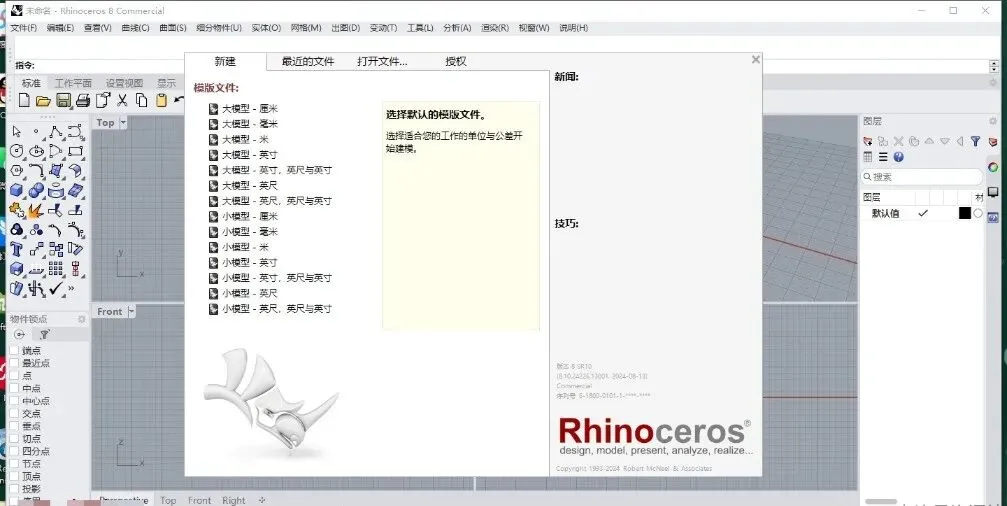Toggle the 节点 Knot osnap checkbox
Image resolution: width=1007 pixels, height=506 pixels.
[14, 464]
